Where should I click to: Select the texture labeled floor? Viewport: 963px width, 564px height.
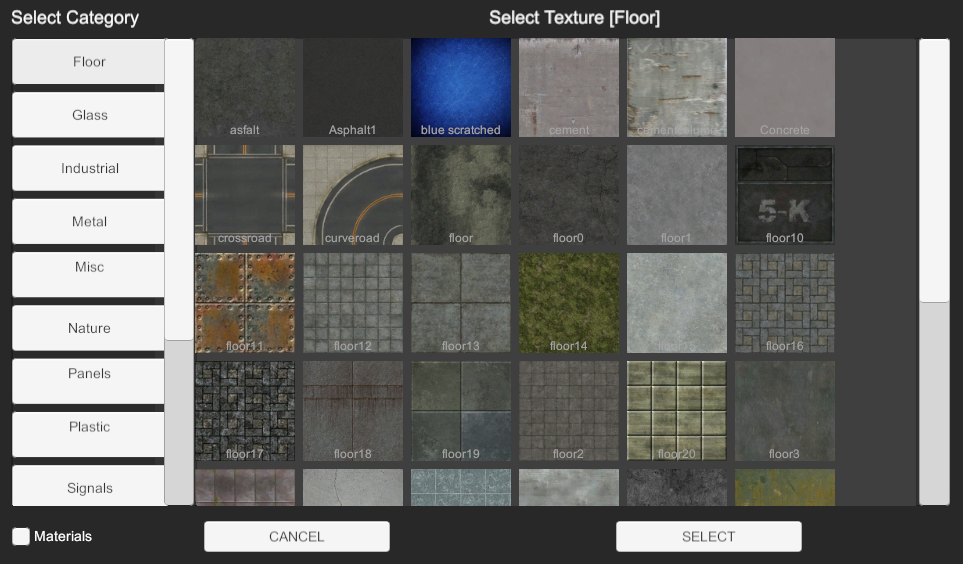[461, 195]
